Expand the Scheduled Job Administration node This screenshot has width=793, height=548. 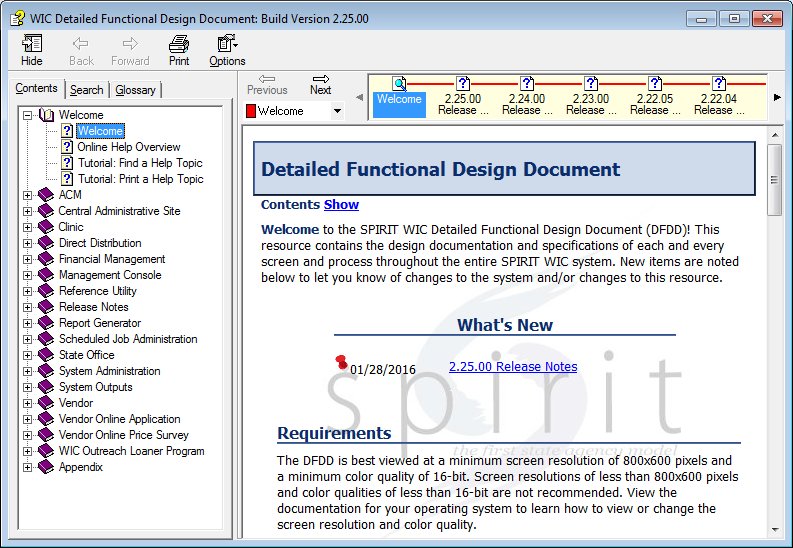click(x=28, y=339)
